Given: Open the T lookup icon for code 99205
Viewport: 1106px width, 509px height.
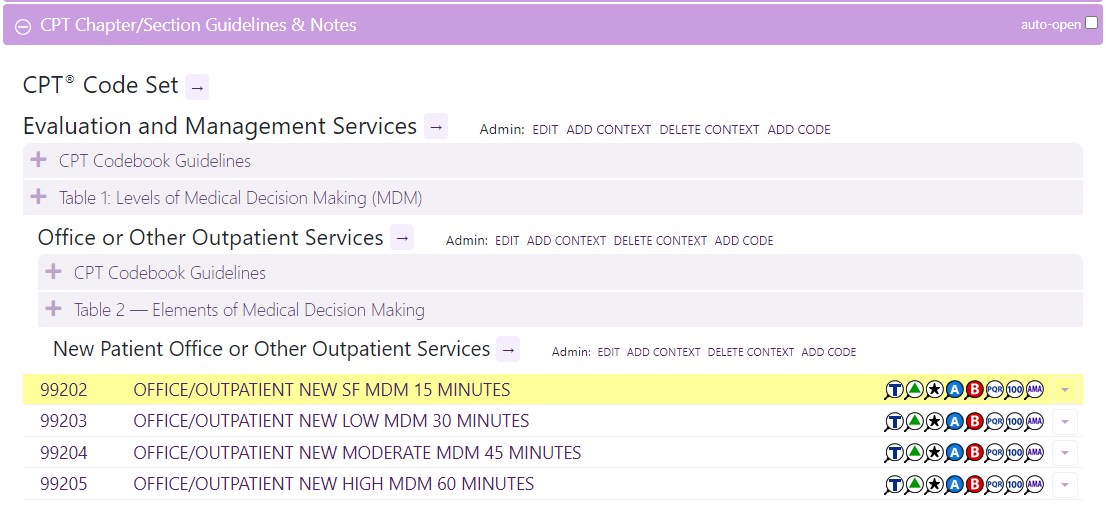Looking at the screenshot, I should click(x=894, y=484).
